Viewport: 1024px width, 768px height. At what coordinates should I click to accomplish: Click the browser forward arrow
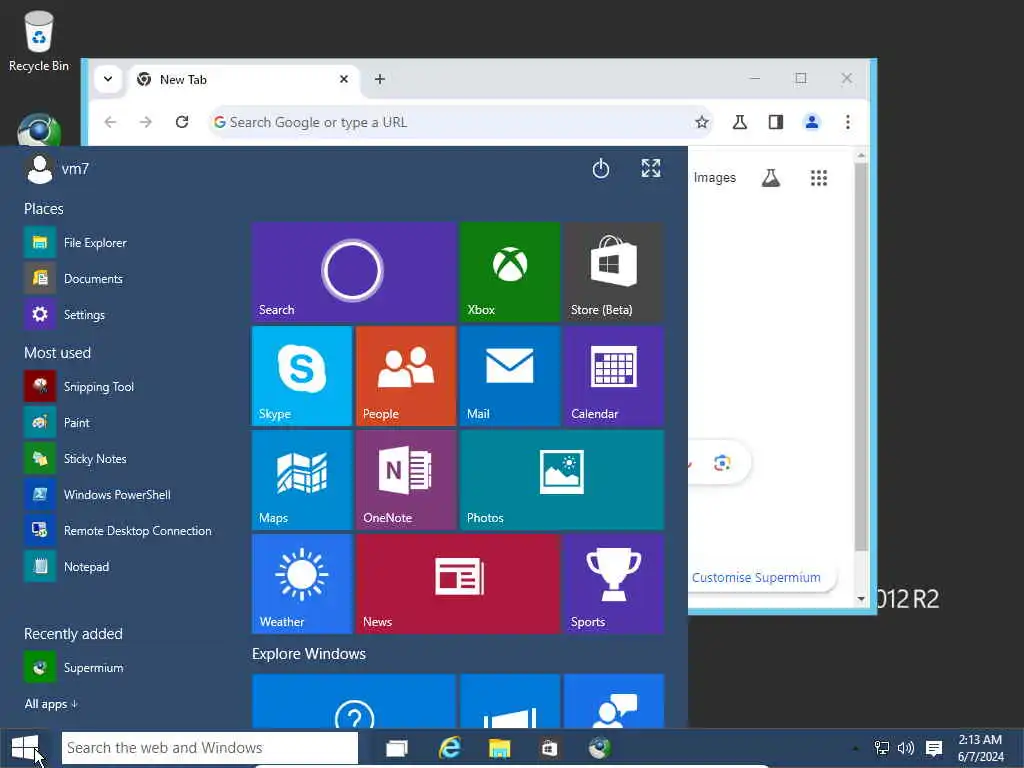[146, 122]
